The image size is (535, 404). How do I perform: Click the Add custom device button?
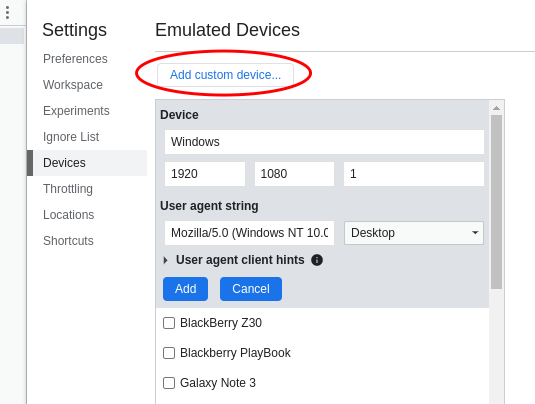coord(225,75)
